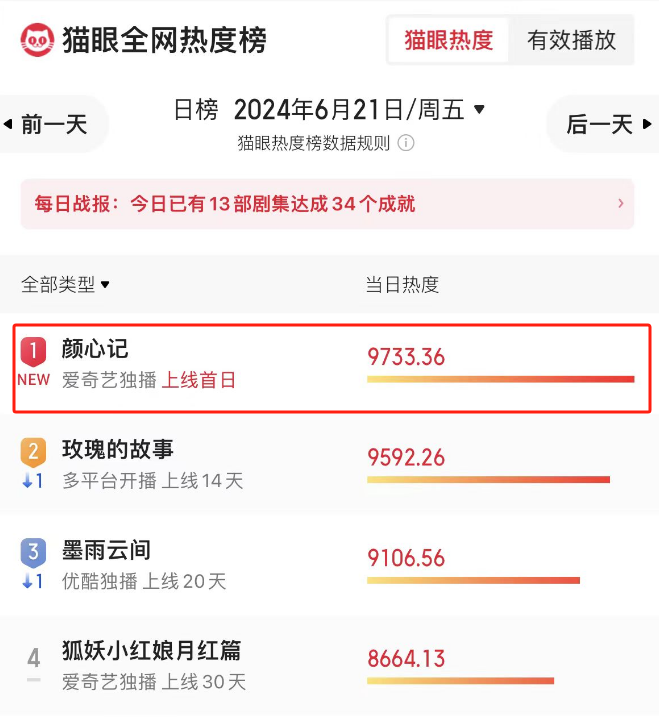Open the 每日战报 daily report banner
This screenshot has width=659, height=717.
(x=327, y=203)
